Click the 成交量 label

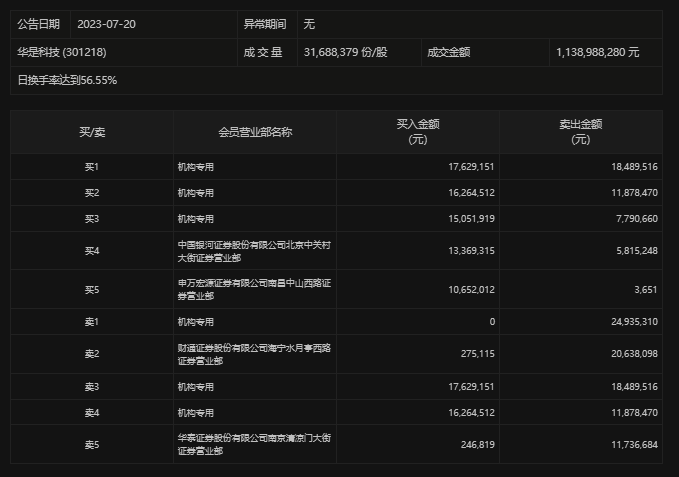(x=263, y=52)
